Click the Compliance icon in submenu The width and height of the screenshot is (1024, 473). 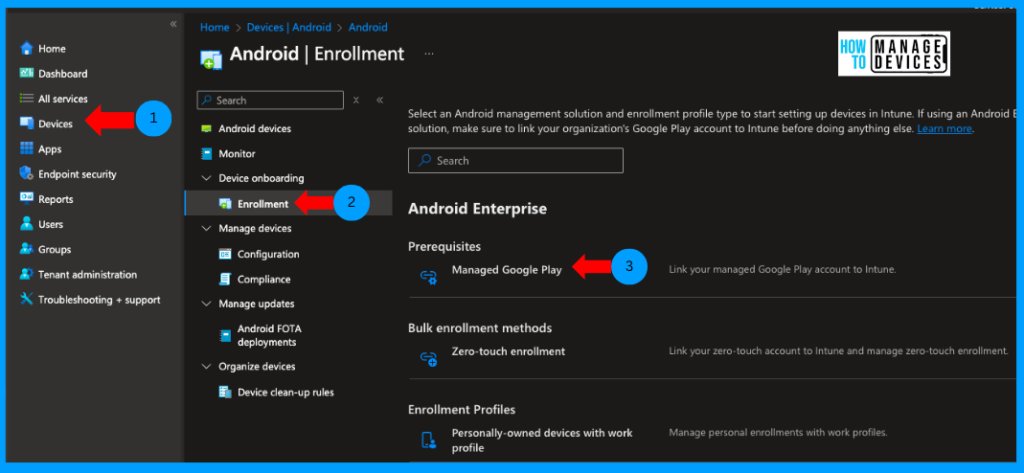[x=225, y=279]
